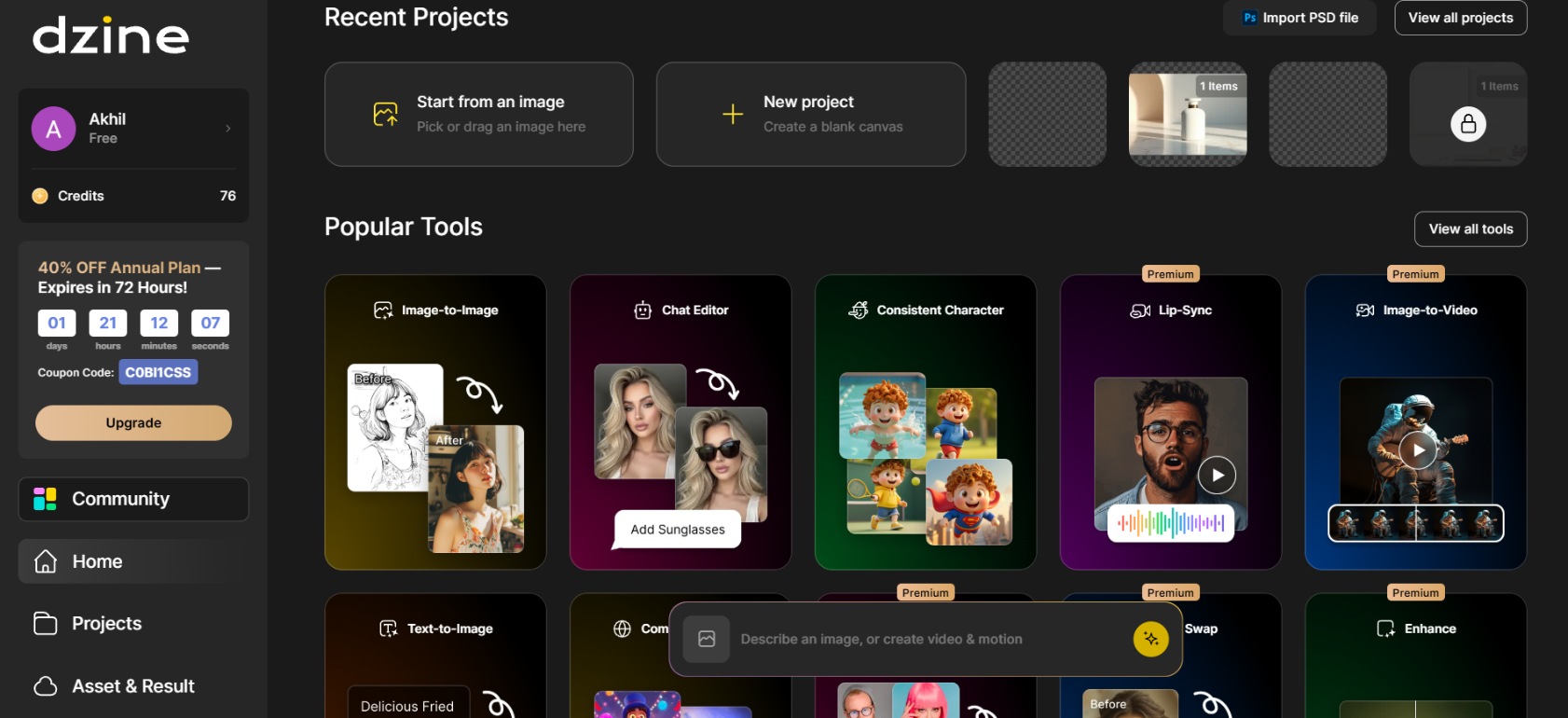This screenshot has height=718, width=1568.
Task: Click the Asset & Result cloud icon
Action: pyautogui.click(x=46, y=686)
